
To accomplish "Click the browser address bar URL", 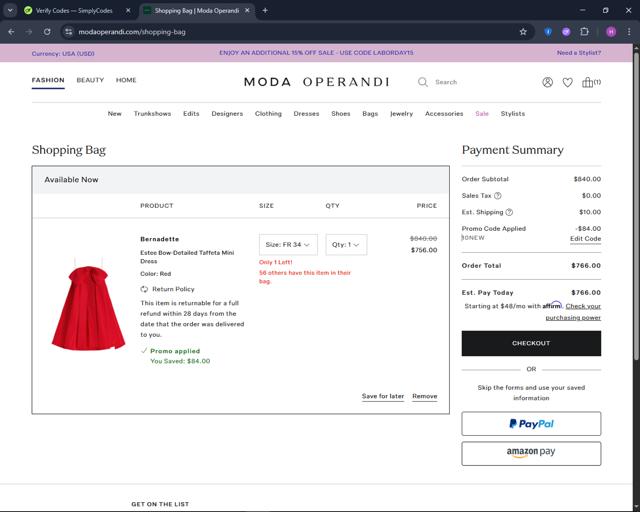I will [x=132, y=32].
